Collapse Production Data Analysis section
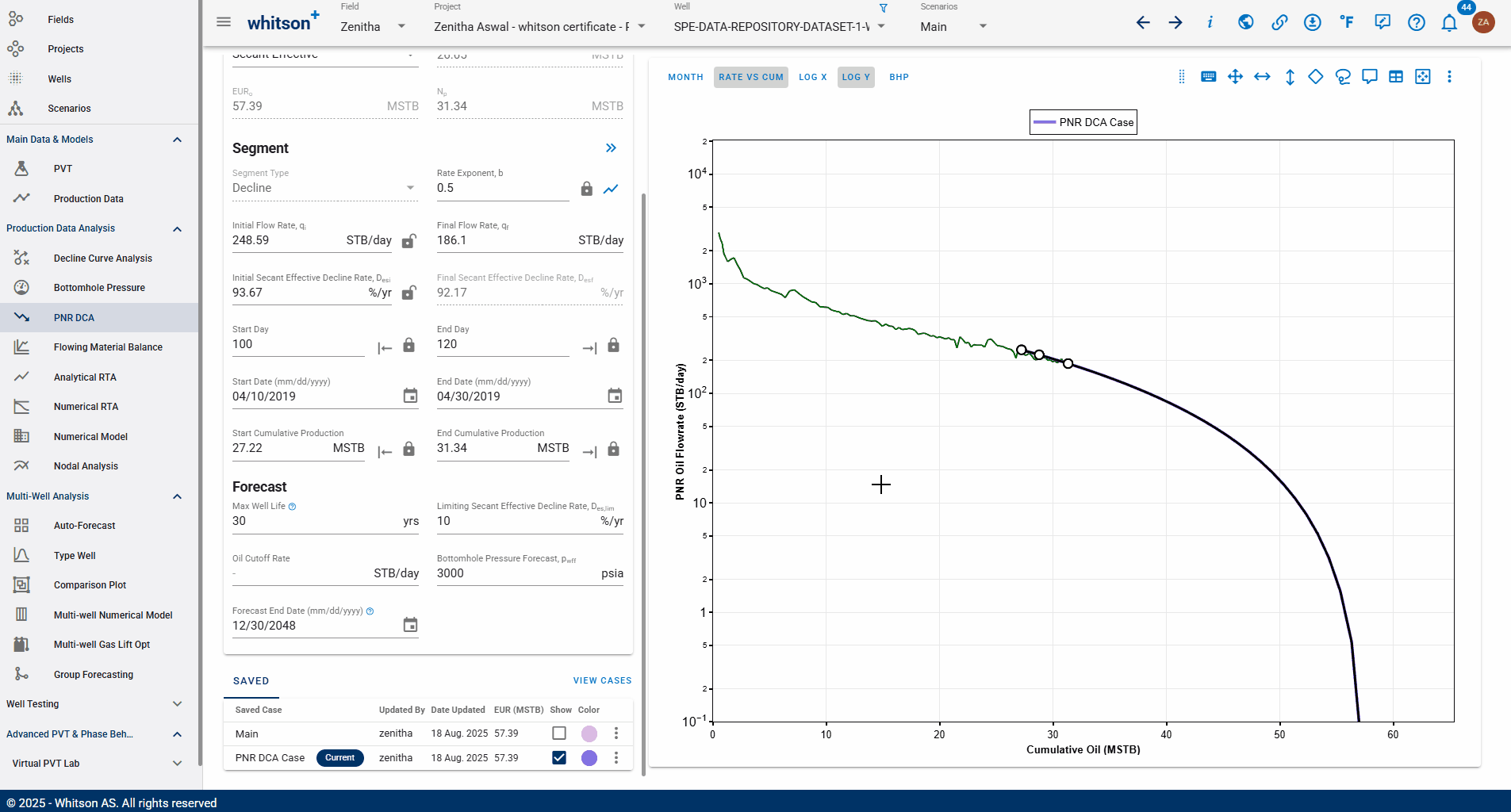1511x812 pixels. point(177,229)
